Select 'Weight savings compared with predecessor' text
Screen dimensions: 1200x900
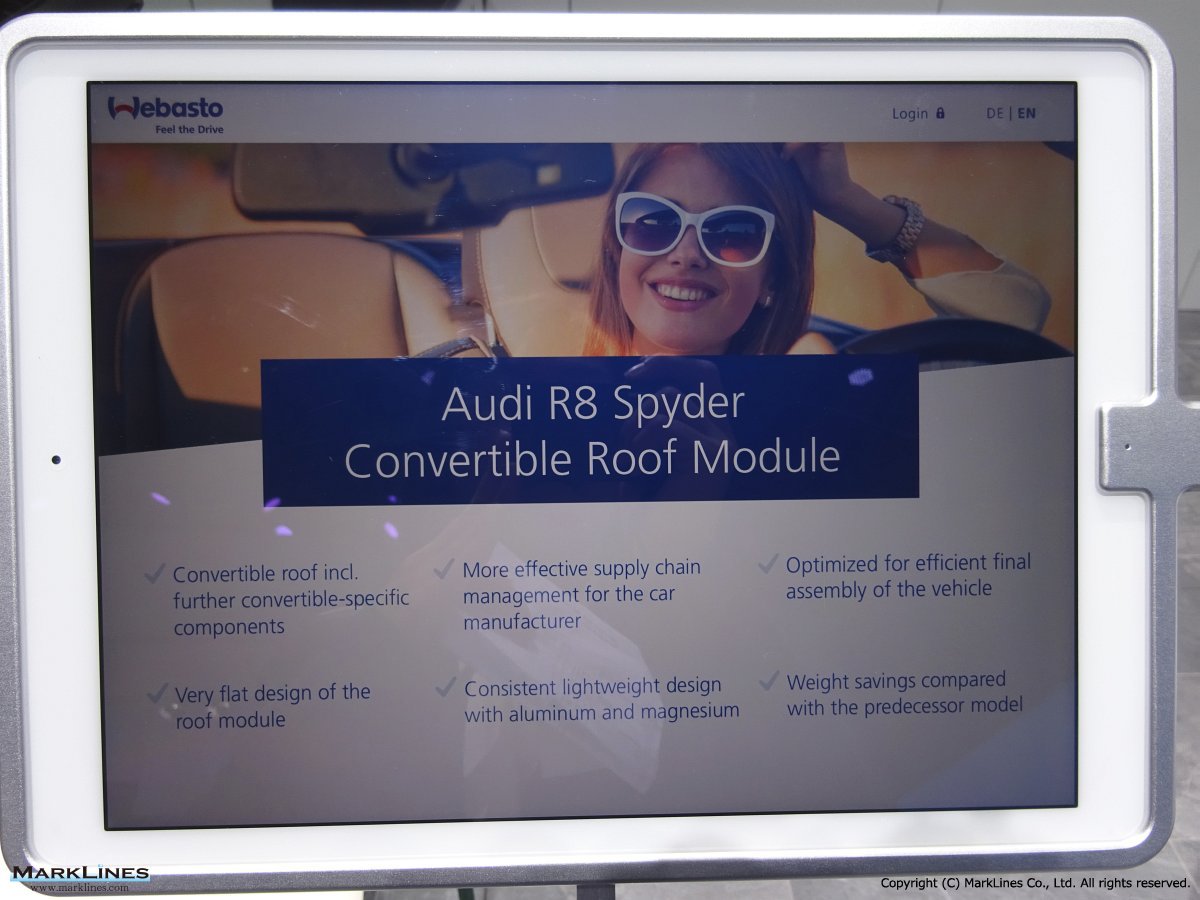[x=904, y=694]
